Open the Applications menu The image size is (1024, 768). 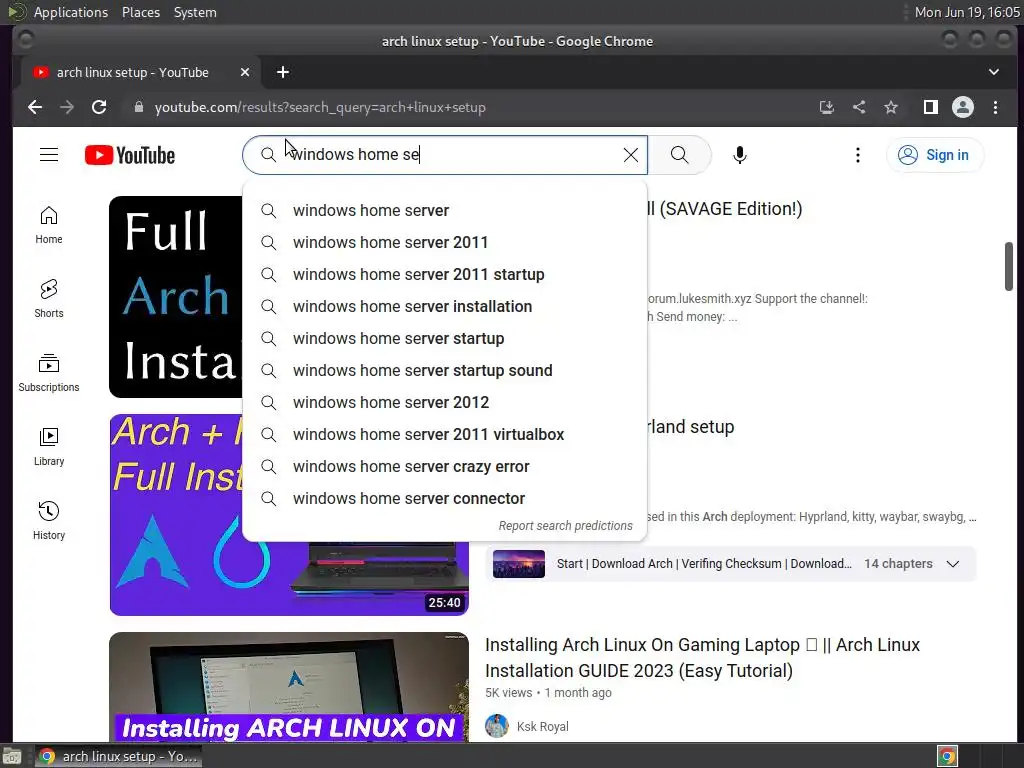point(71,12)
